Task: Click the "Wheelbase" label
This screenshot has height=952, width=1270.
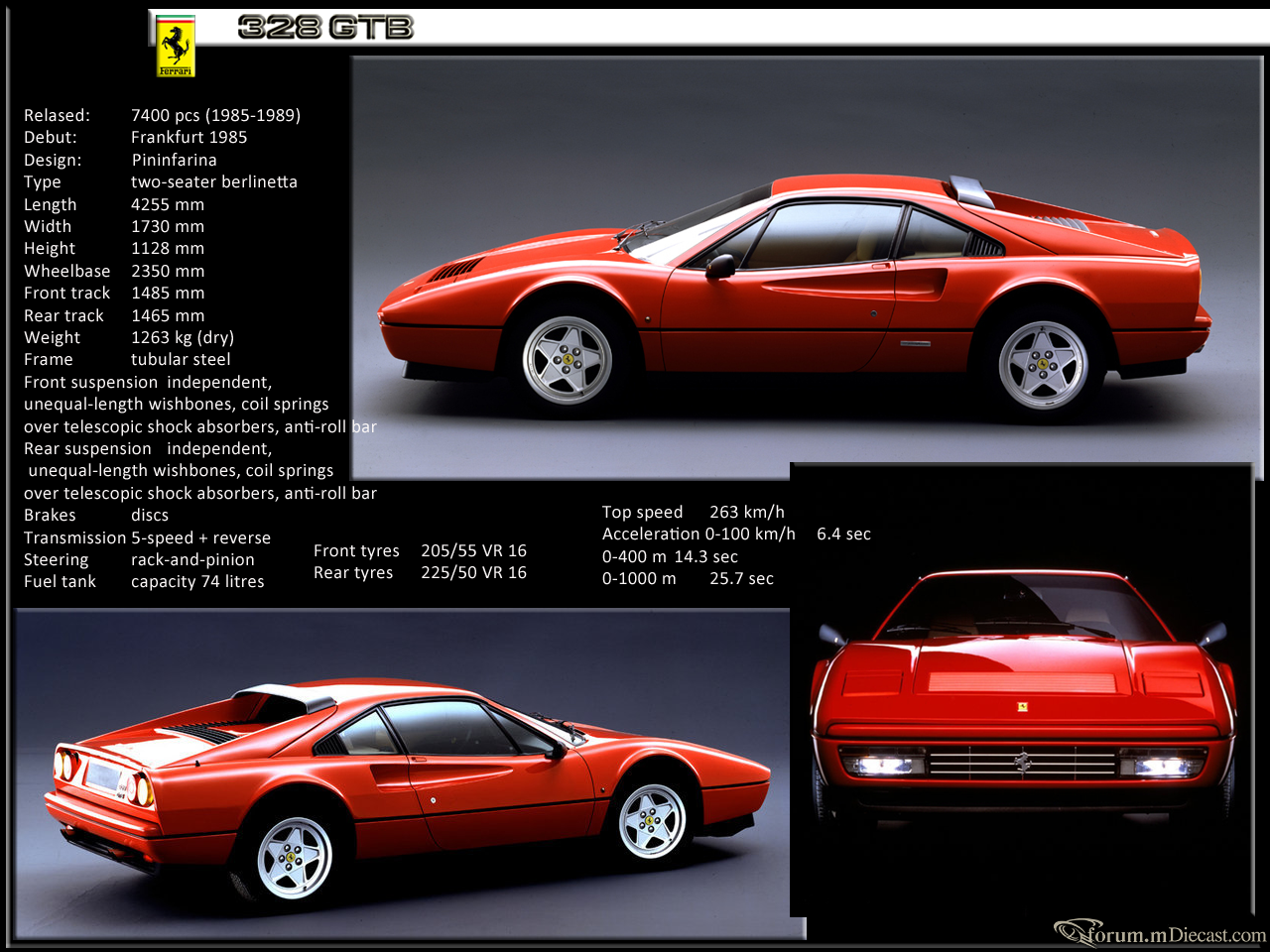Action: coord(66,271)
